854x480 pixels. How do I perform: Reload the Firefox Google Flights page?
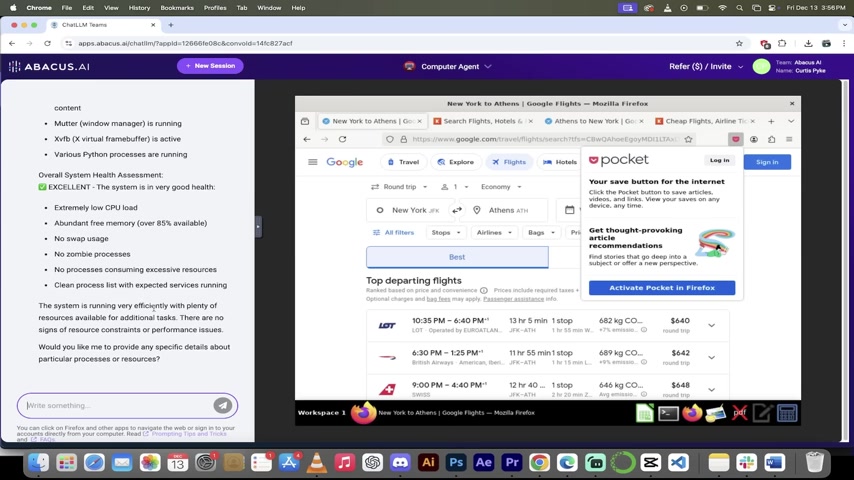click(343, 139)
